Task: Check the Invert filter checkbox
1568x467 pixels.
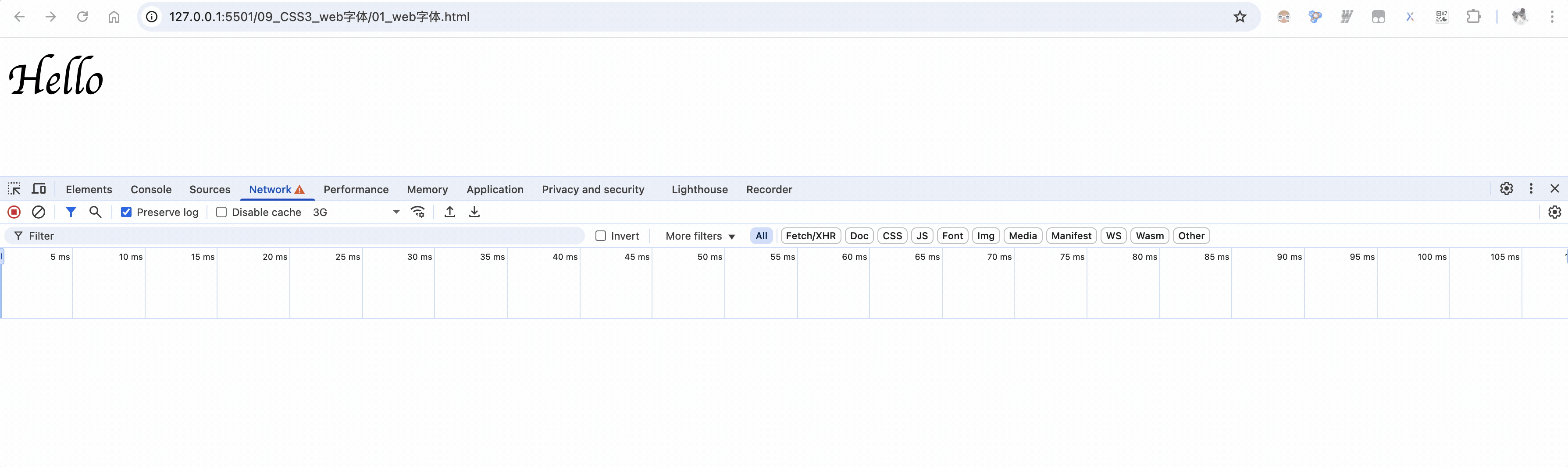Action: pos(601,236)
